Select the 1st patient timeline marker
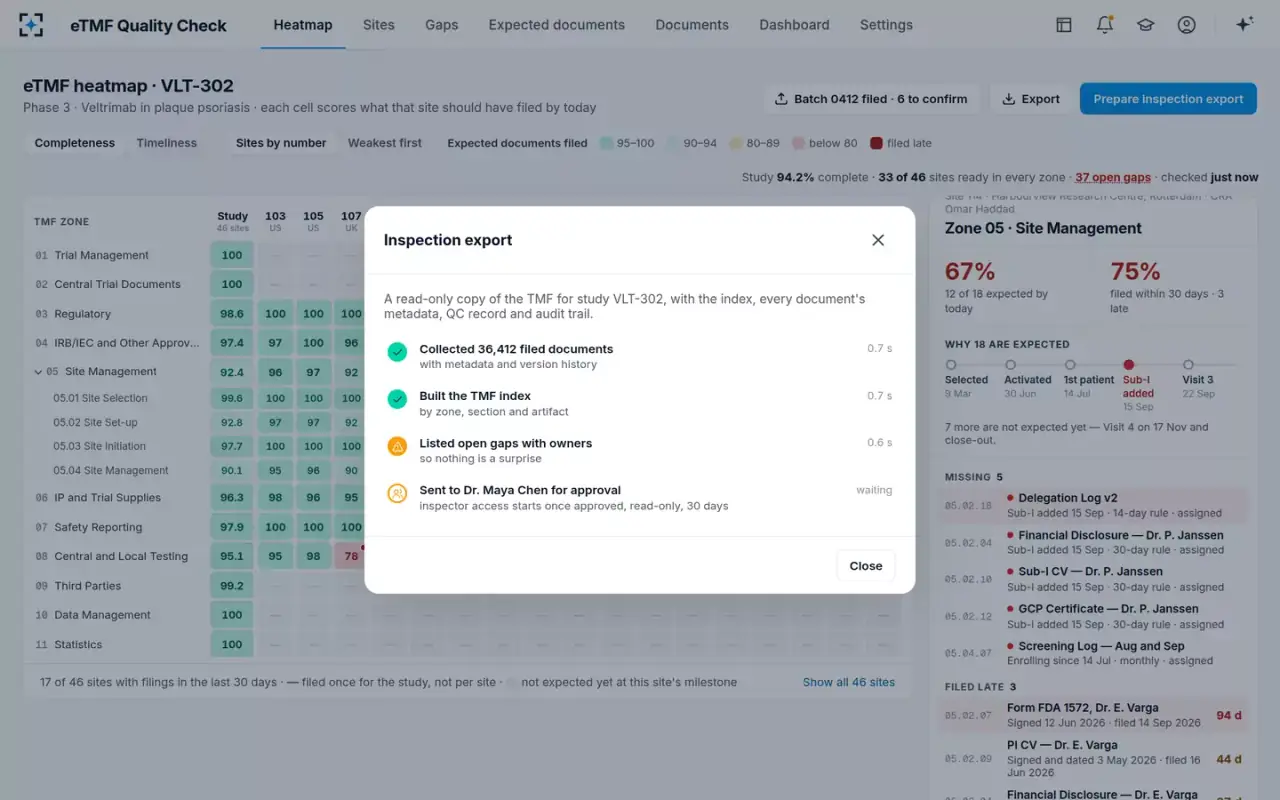The width and height of the screenshot is (1280, 800). 1070,365
